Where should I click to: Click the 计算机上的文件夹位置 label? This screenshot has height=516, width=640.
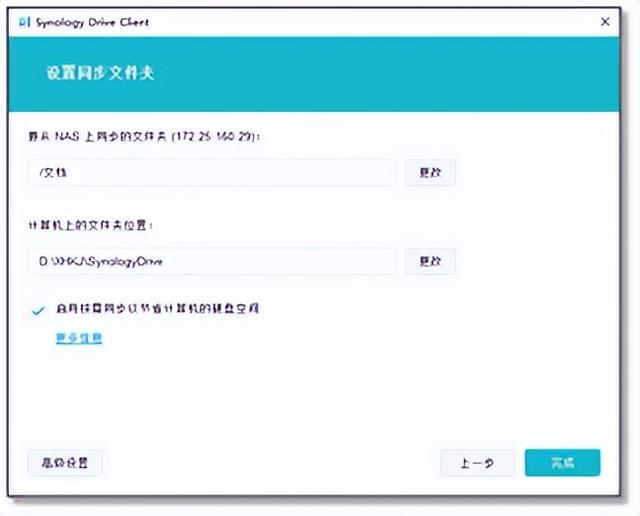coord(91,225)
